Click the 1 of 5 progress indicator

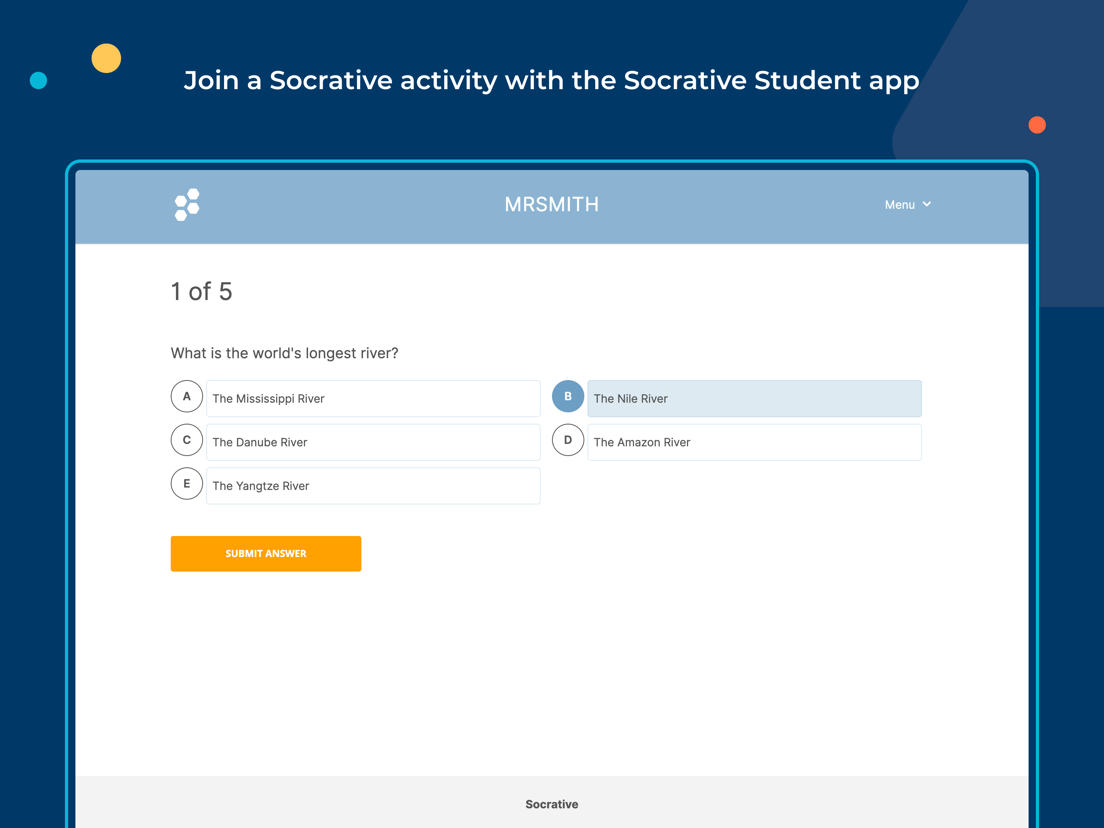coord(201,291)
